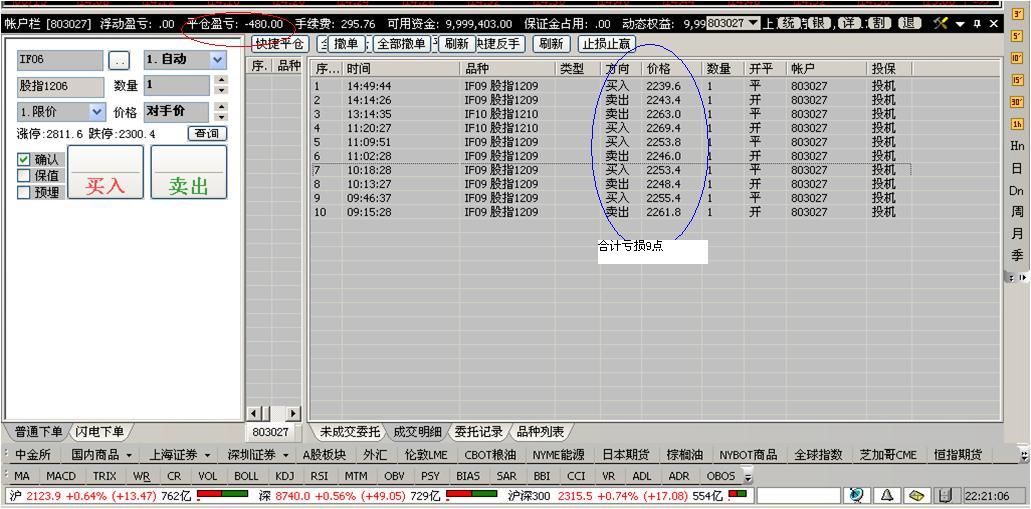Select the 15-minute period icon
This screenshot has height=509, width=1031.
point(1017,80)
